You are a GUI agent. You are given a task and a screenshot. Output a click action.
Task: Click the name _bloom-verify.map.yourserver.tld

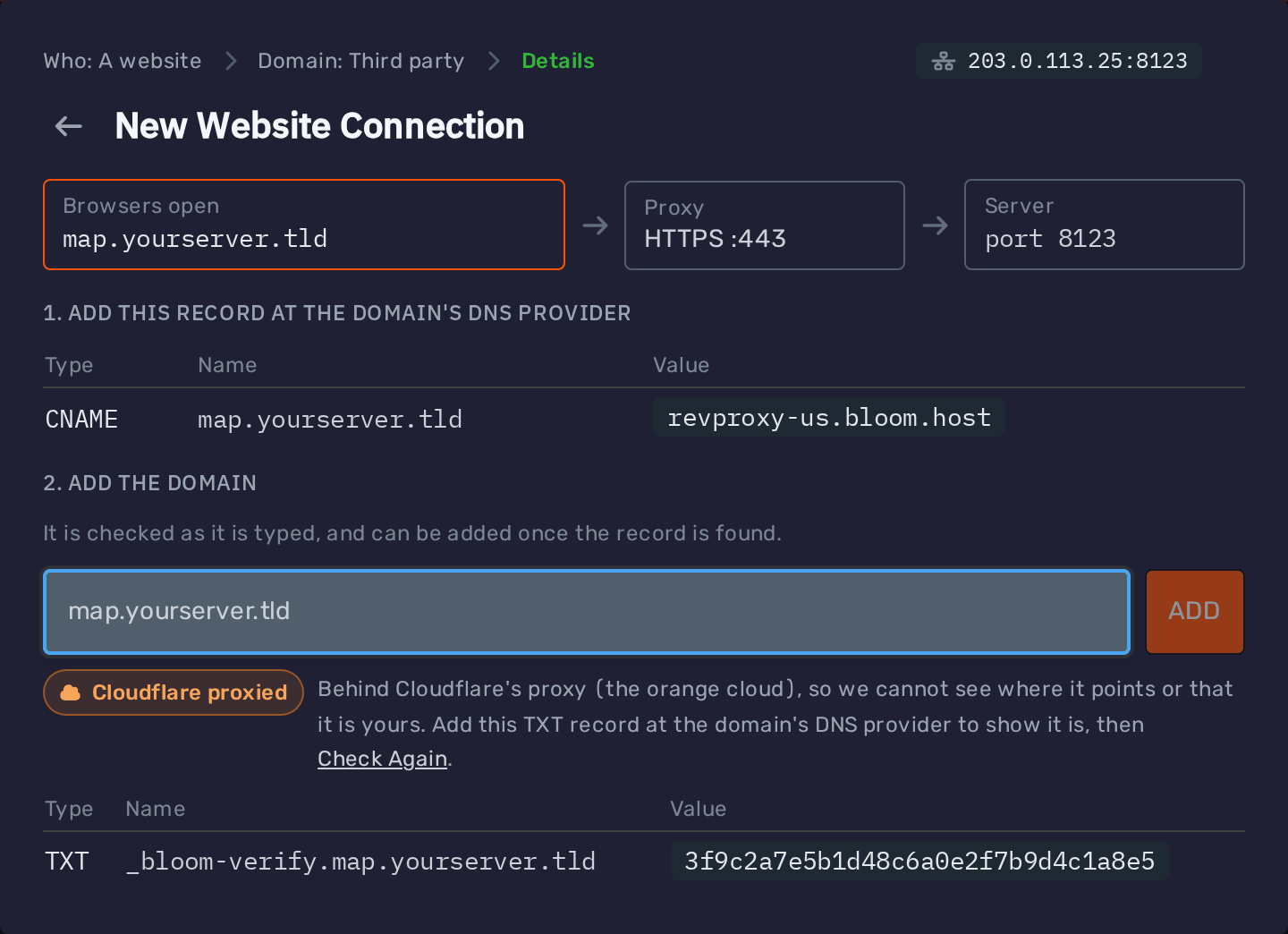click(360, 861)
